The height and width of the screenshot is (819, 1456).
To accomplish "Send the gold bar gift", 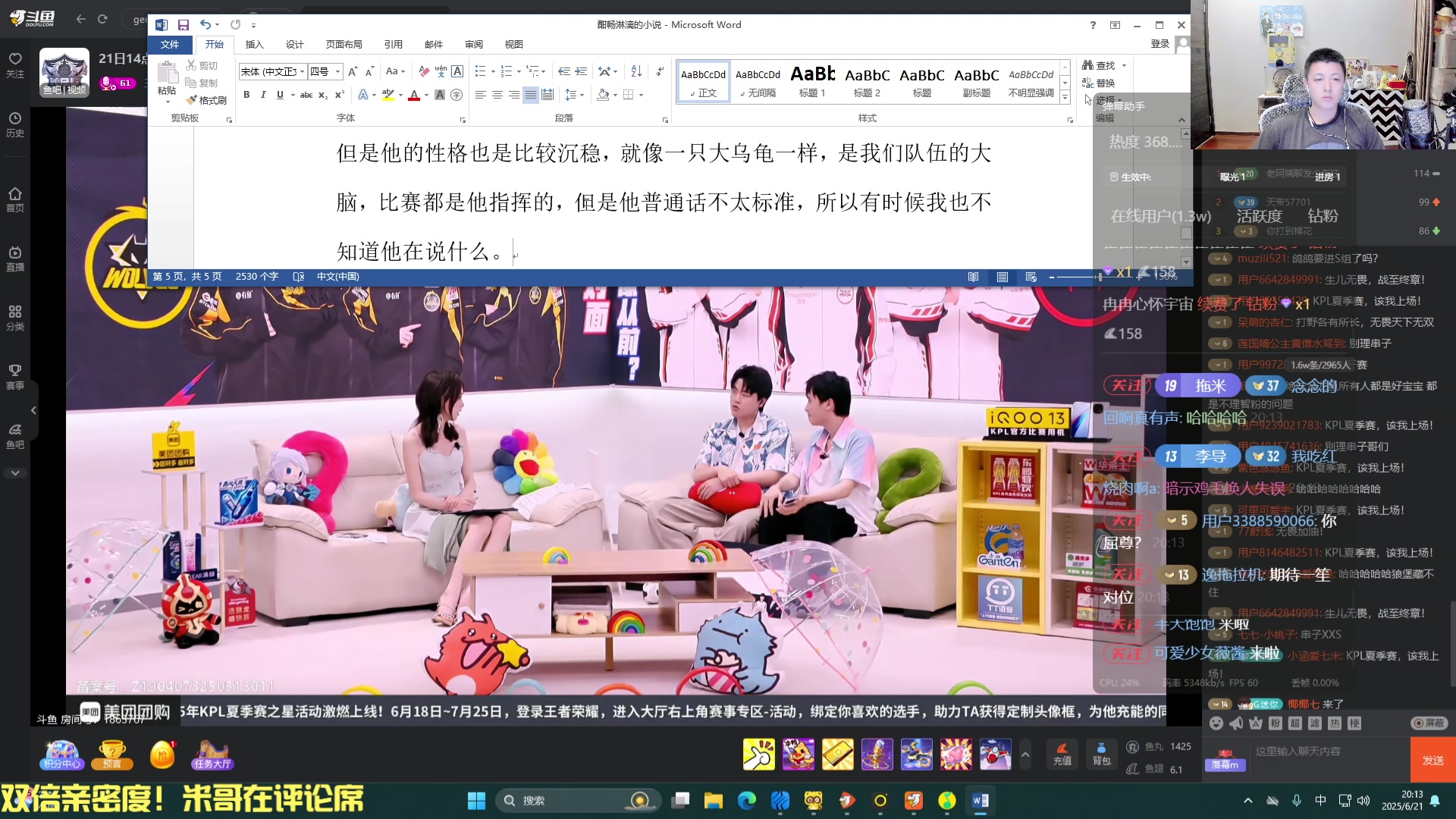I will [x=838, y=754].
